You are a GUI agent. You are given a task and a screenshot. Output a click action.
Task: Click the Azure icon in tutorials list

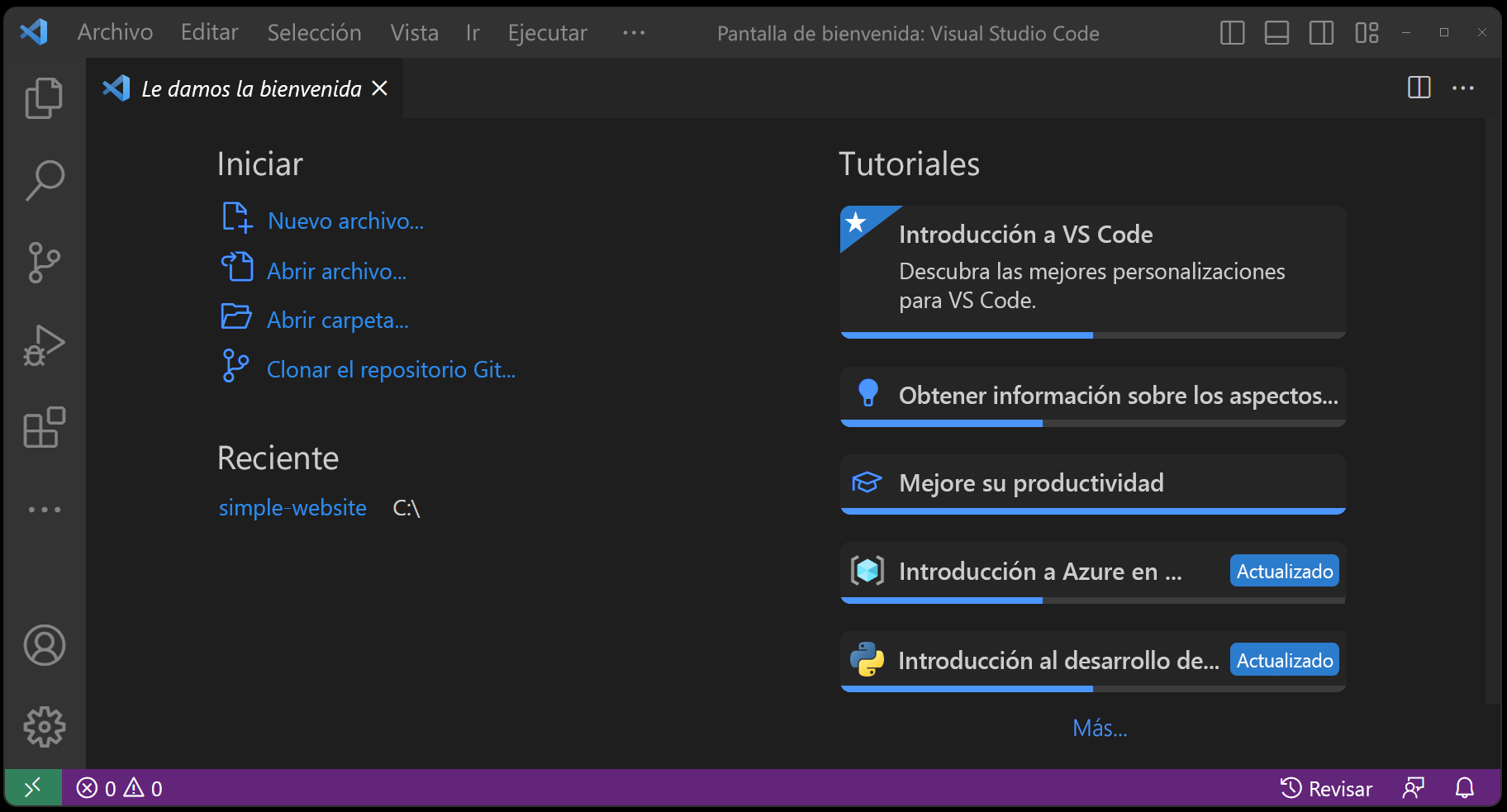pos(868,570)
